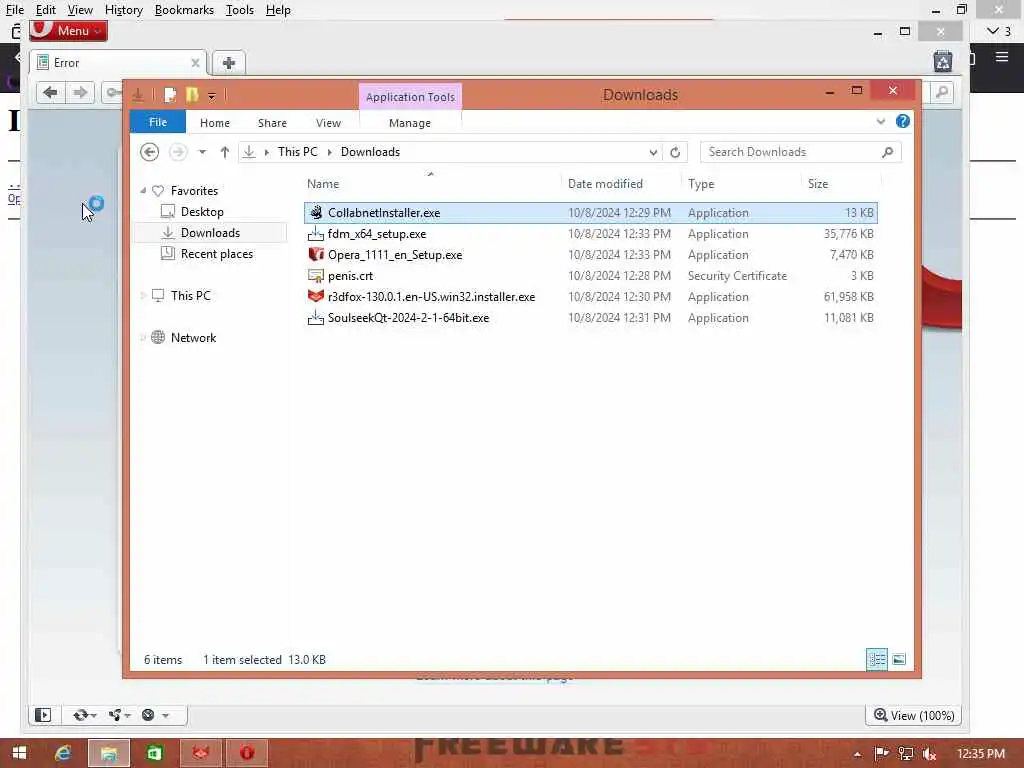
Task: Expand the This PC tree node
Action: 142,296
